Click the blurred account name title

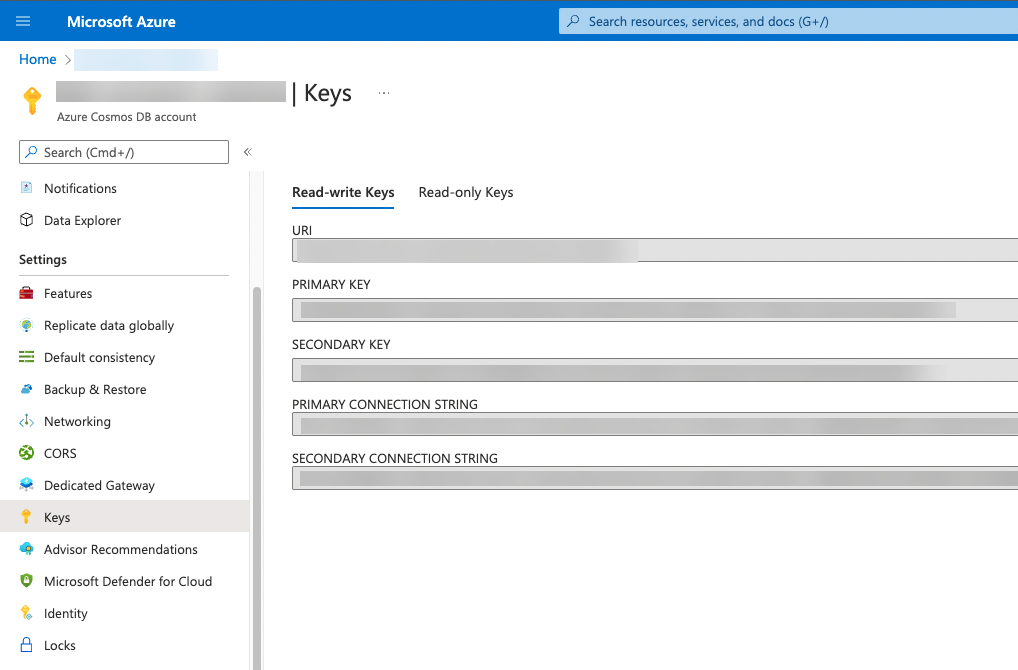pyautogui.click(x=171, y=92)
